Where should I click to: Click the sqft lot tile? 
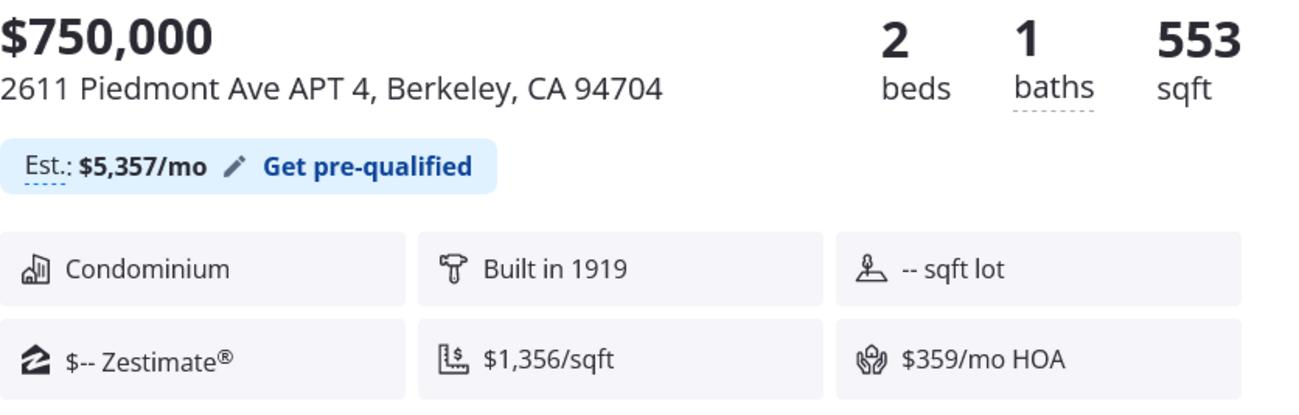[1038, 269]
